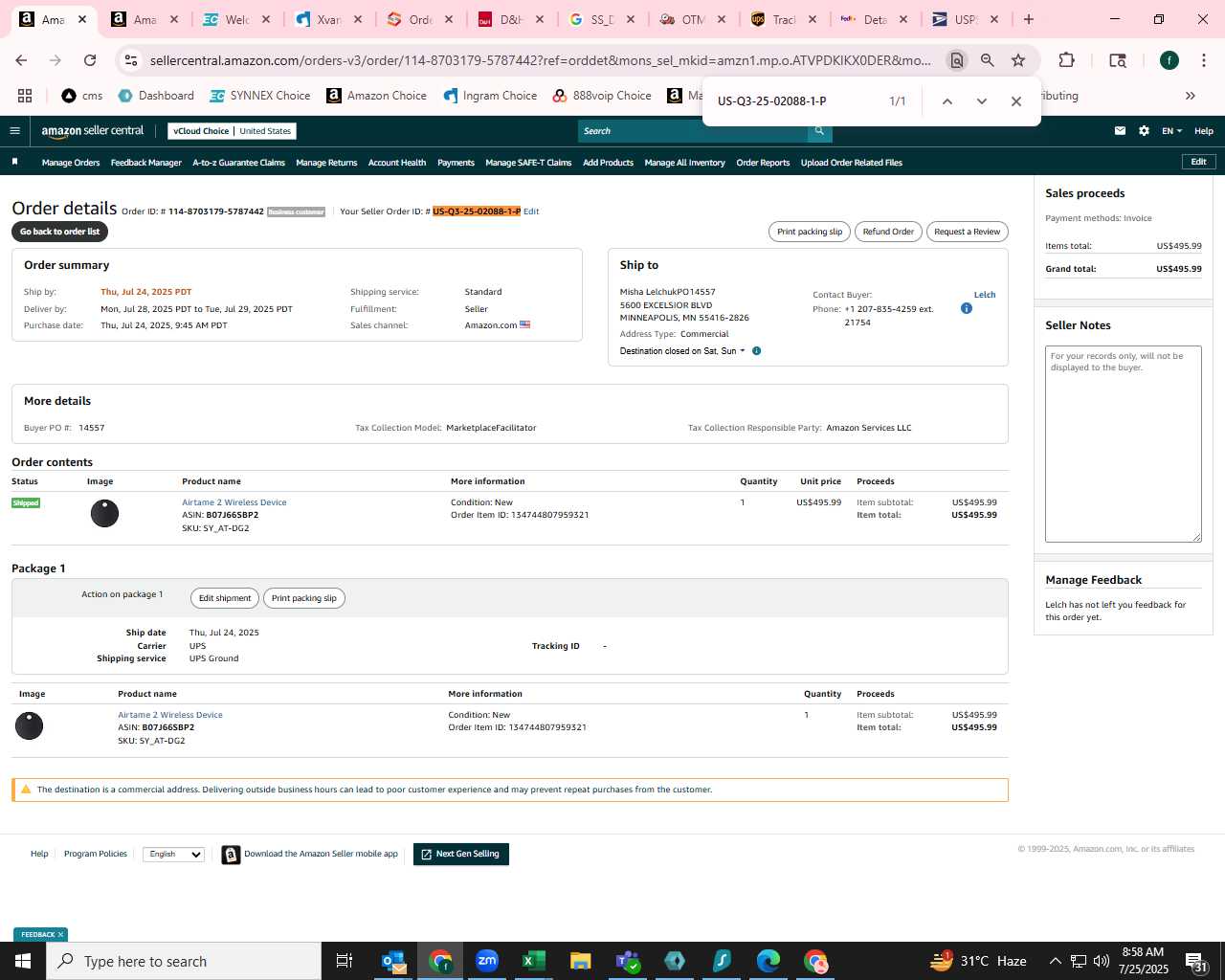Open the mail messages icon
The height and width of the screenshot is (980, 1225).
click(1120, 131)
